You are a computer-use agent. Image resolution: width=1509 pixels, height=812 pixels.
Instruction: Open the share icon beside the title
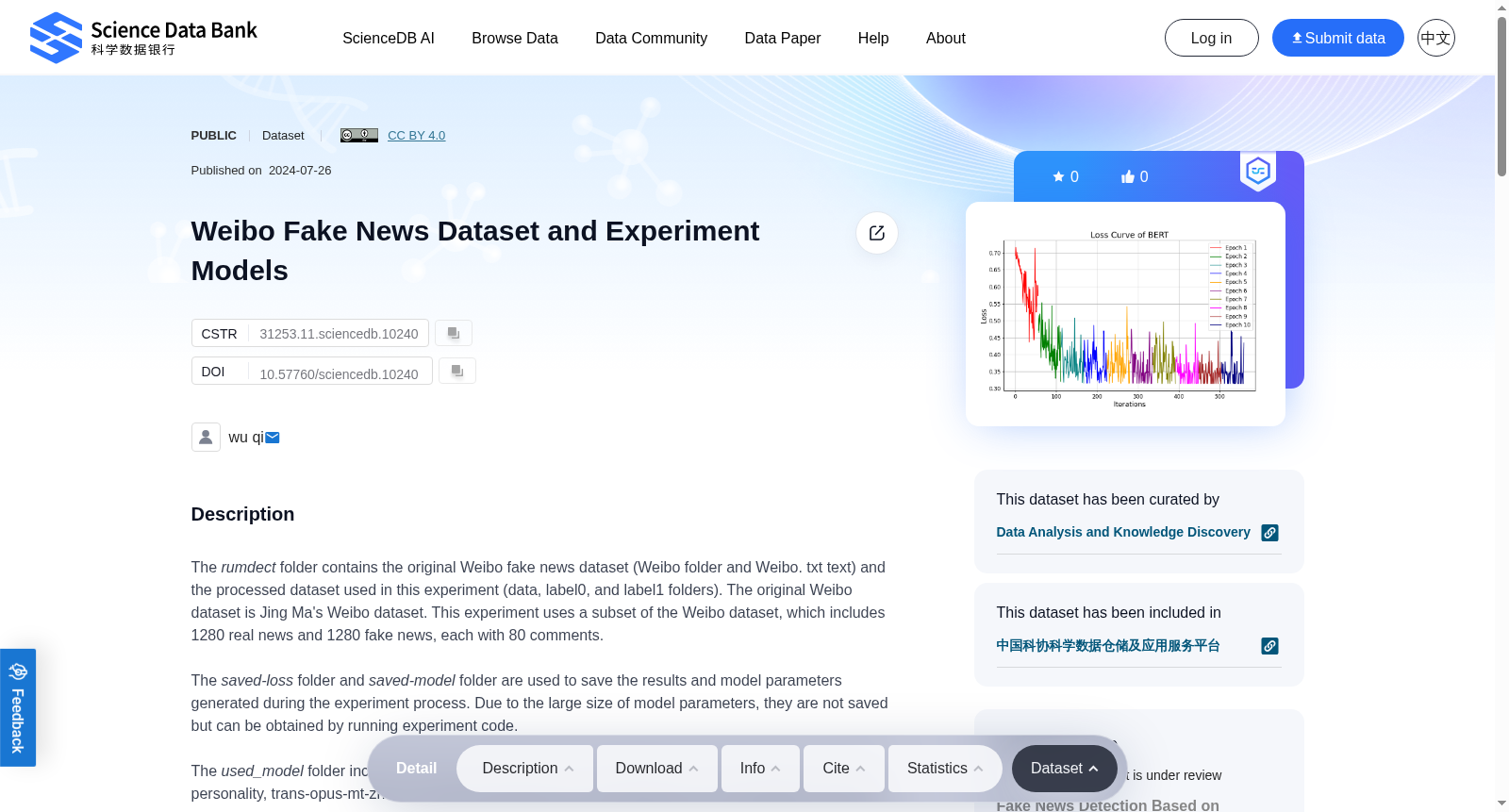coord(877,233)
